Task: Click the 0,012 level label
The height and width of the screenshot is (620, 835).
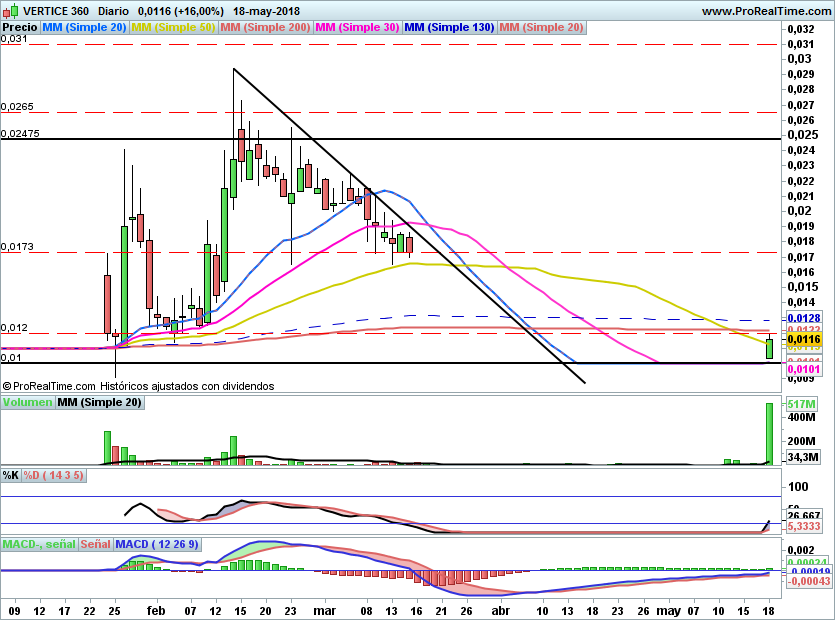Action: [14, 328]
